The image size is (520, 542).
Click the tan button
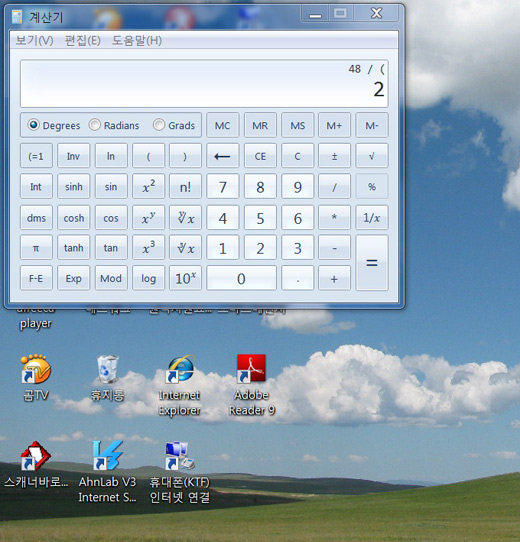111,247
